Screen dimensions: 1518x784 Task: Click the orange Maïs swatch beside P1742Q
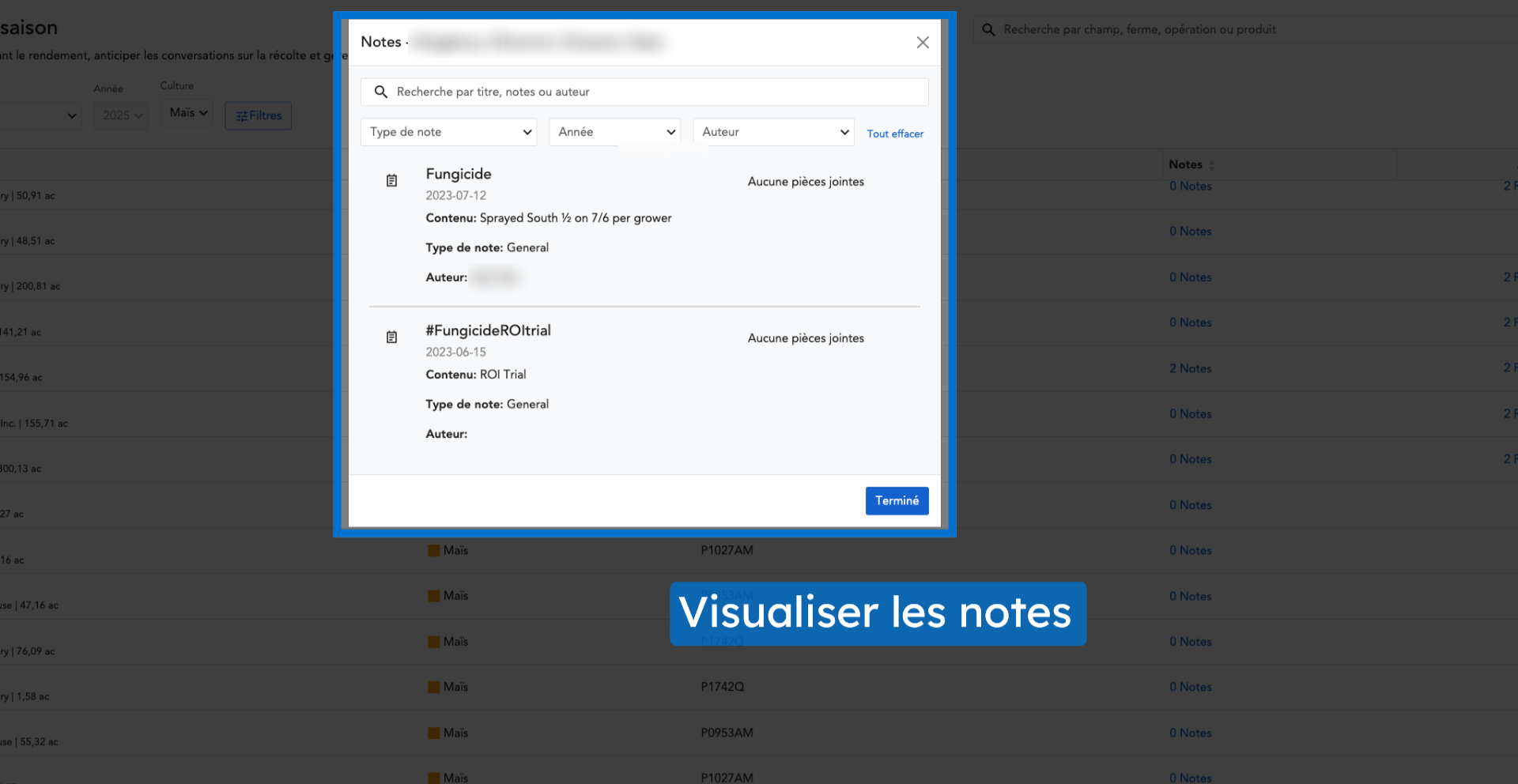433,687
